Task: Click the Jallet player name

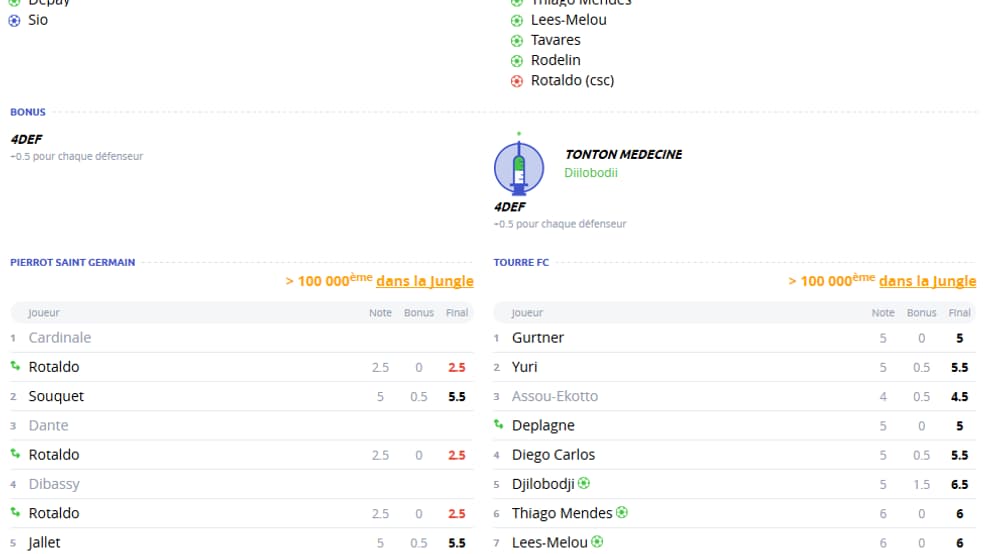Action: pos(45,542)
